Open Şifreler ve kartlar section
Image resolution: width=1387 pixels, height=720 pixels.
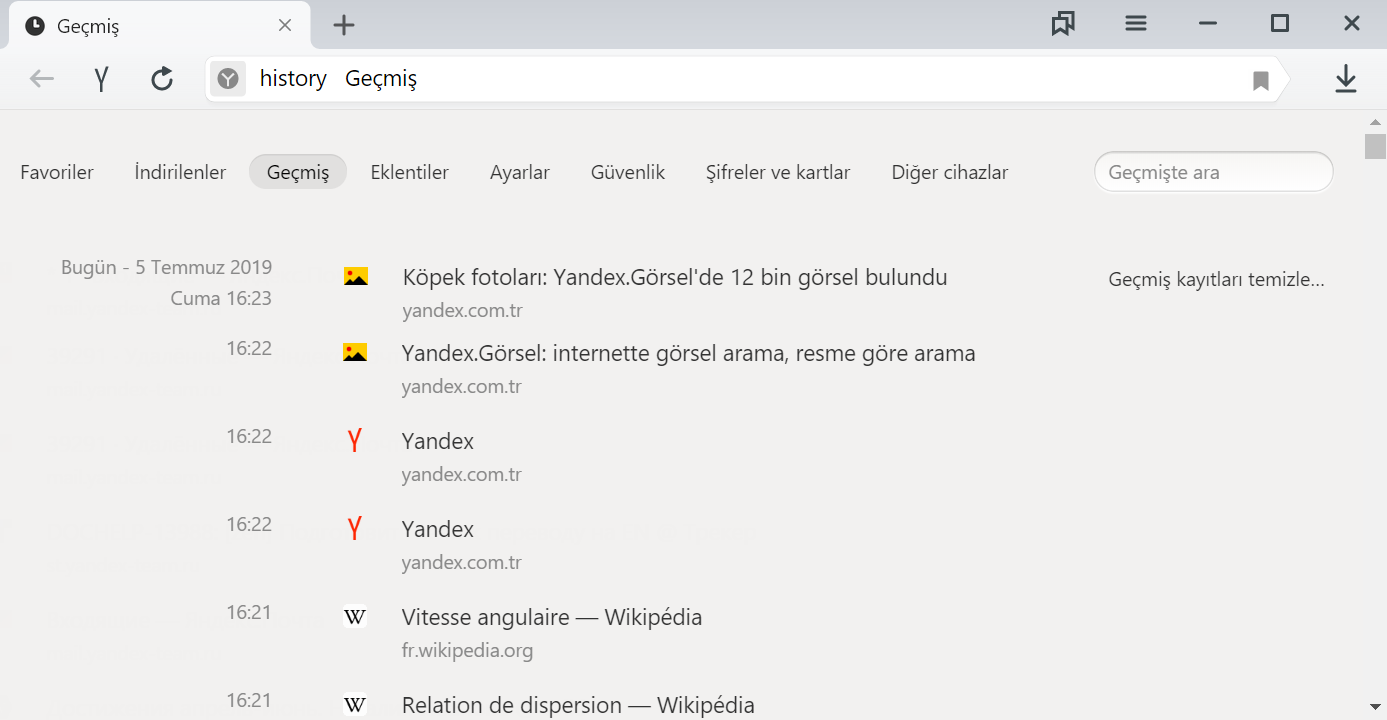click(x=778, y=172)
